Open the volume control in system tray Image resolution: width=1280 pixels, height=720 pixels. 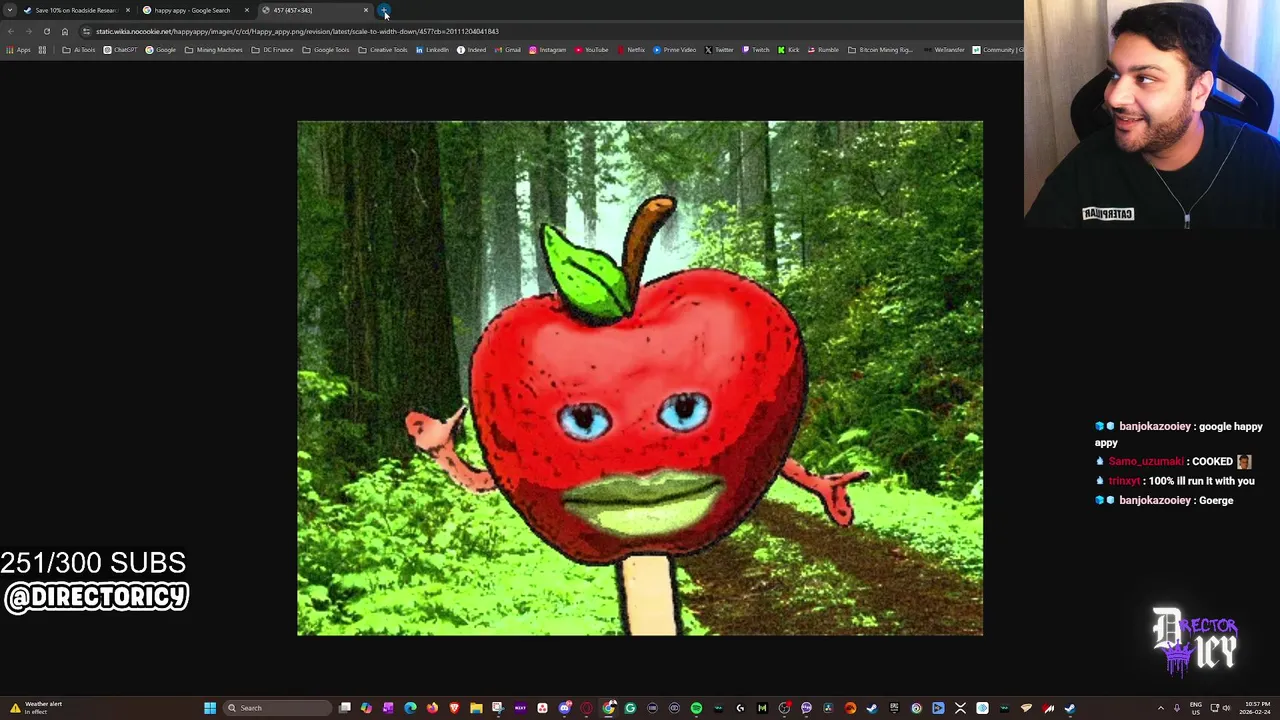pos(1226,708)
